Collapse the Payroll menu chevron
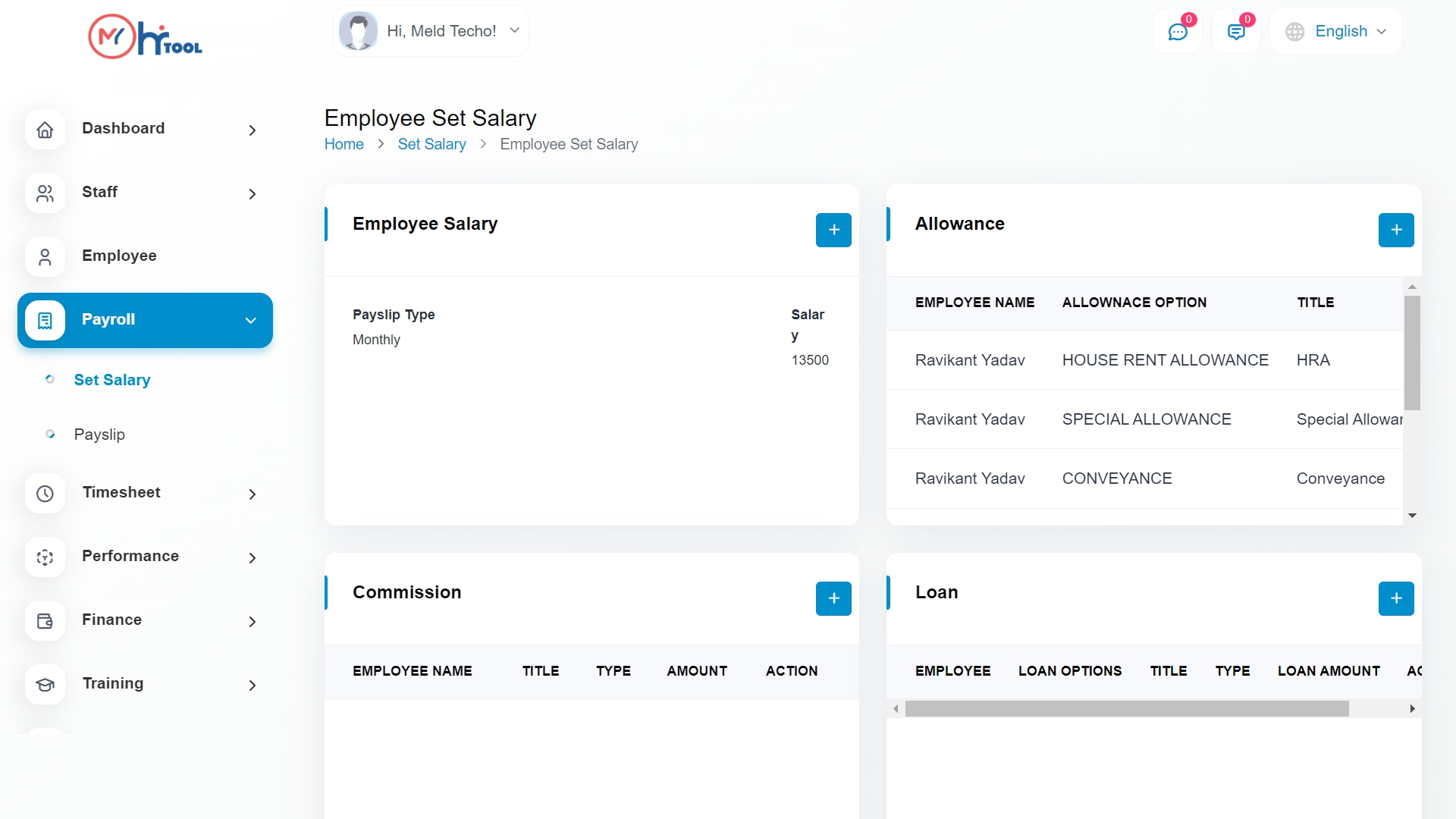 click(x=251, y=321)
